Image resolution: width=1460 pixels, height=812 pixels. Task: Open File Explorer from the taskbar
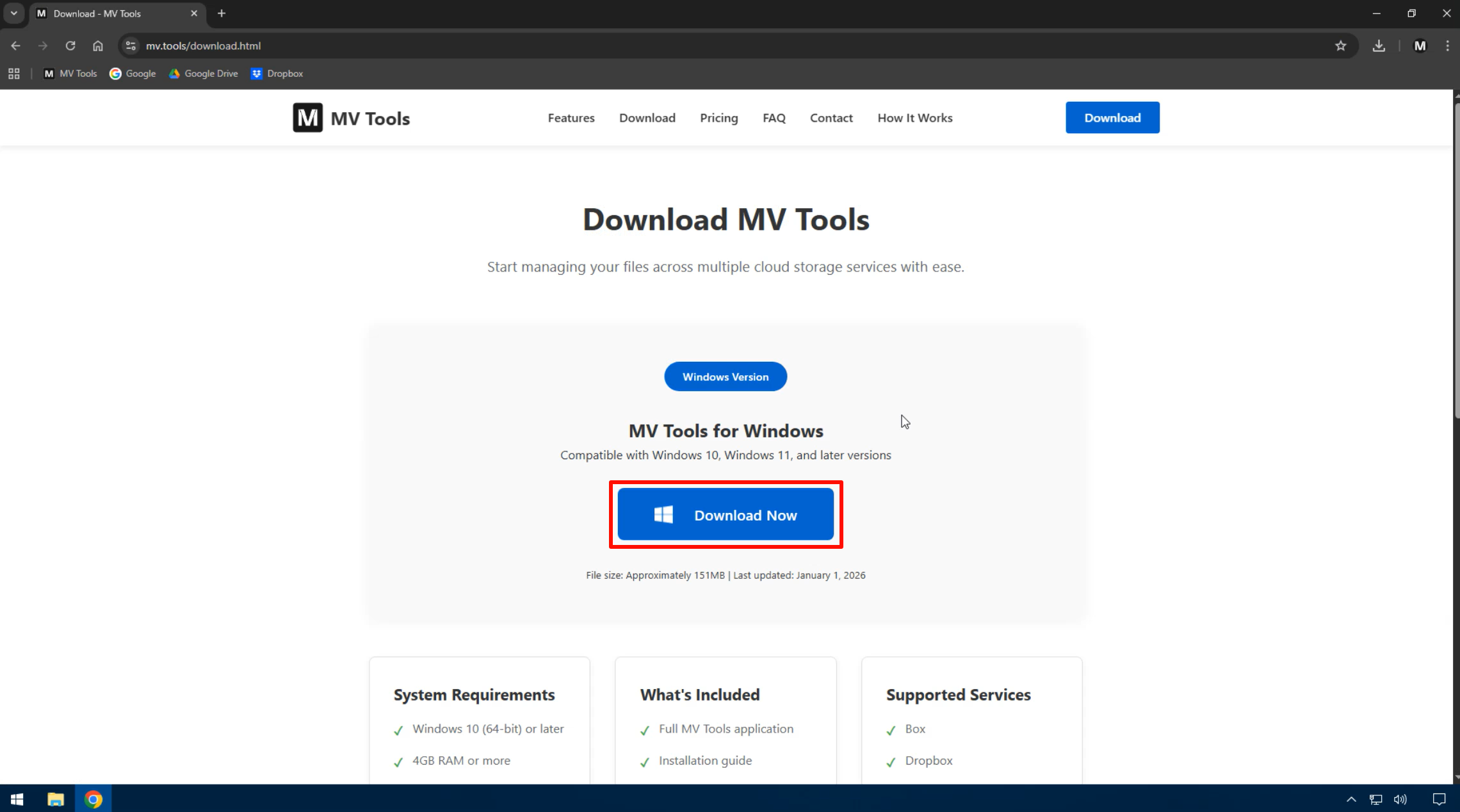click(x=54, y=799)
